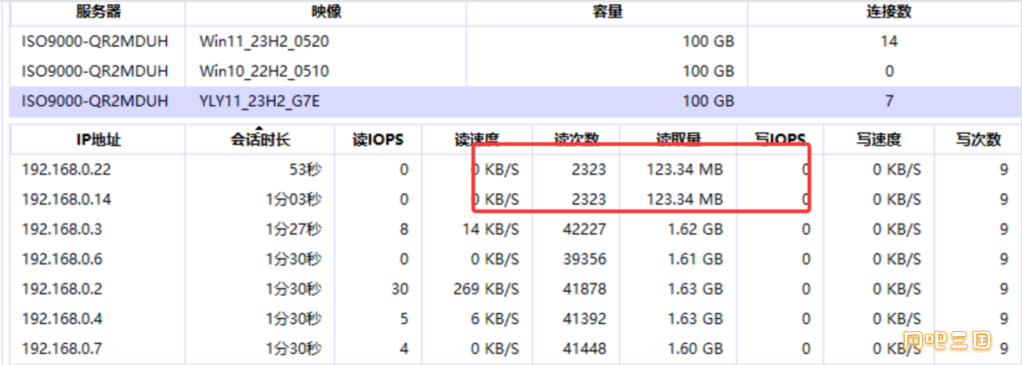Click the 容量 column header
Screen dimensions: 1022x365
(607, 12)
